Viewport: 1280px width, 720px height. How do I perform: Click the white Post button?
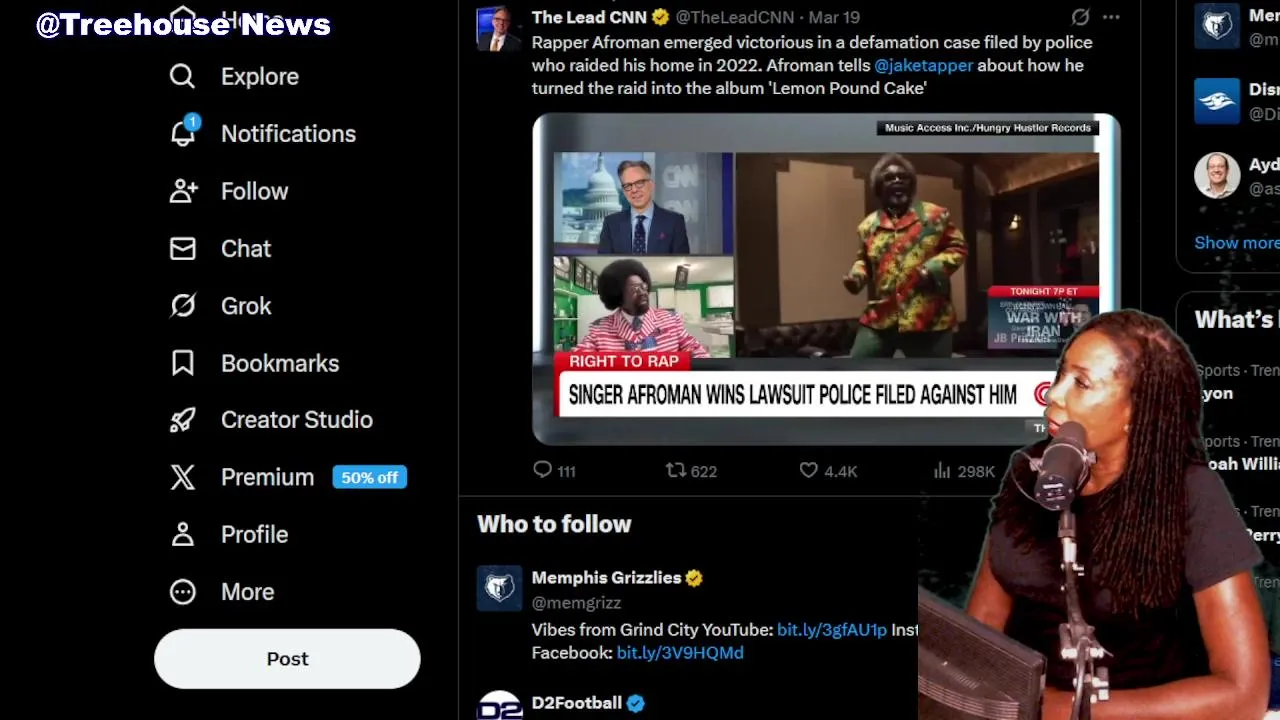[x=287, y=659]
